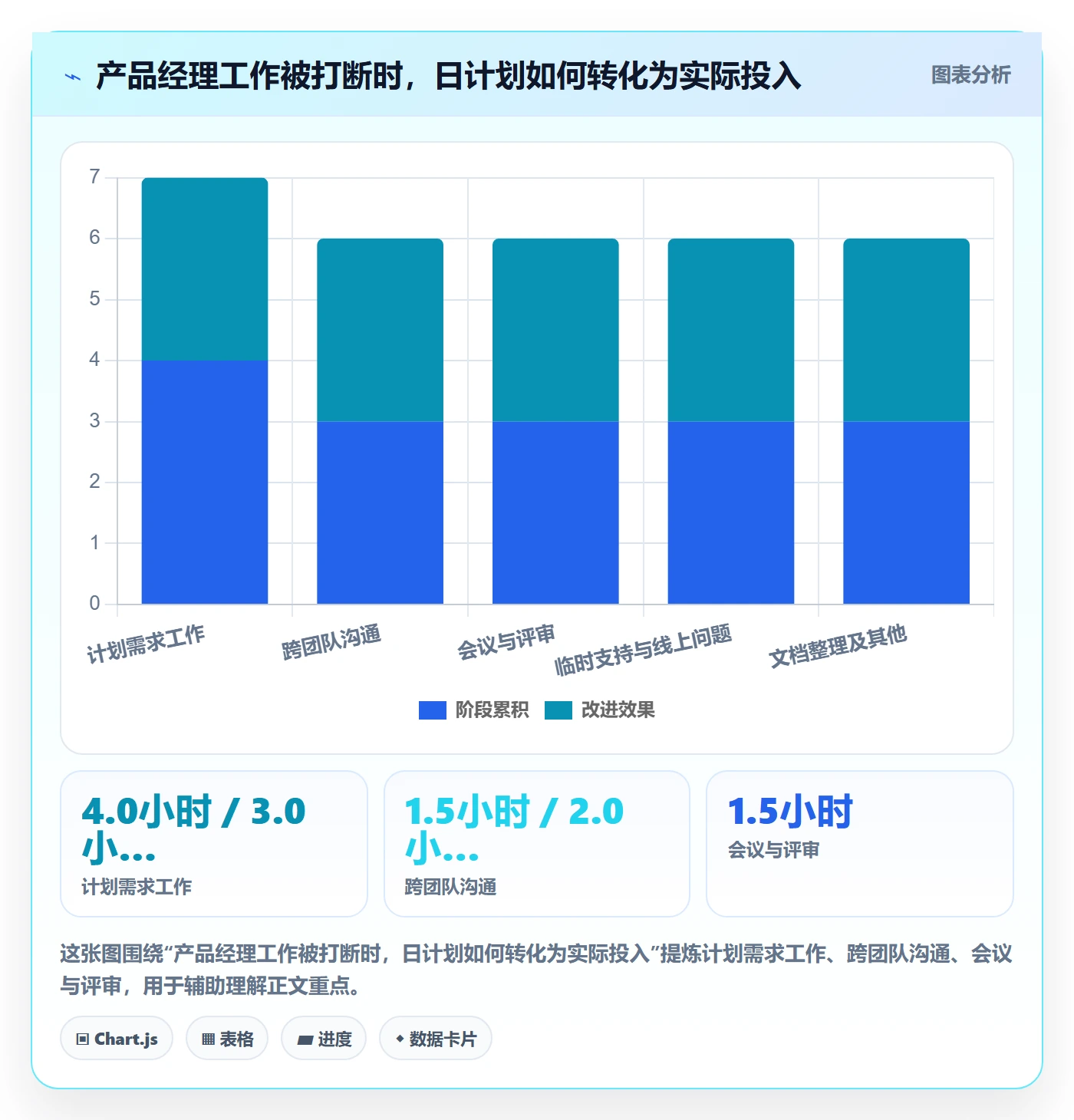
Task: Click the 临时支持与线上问题 x-axis label
Action: [644, 651]
